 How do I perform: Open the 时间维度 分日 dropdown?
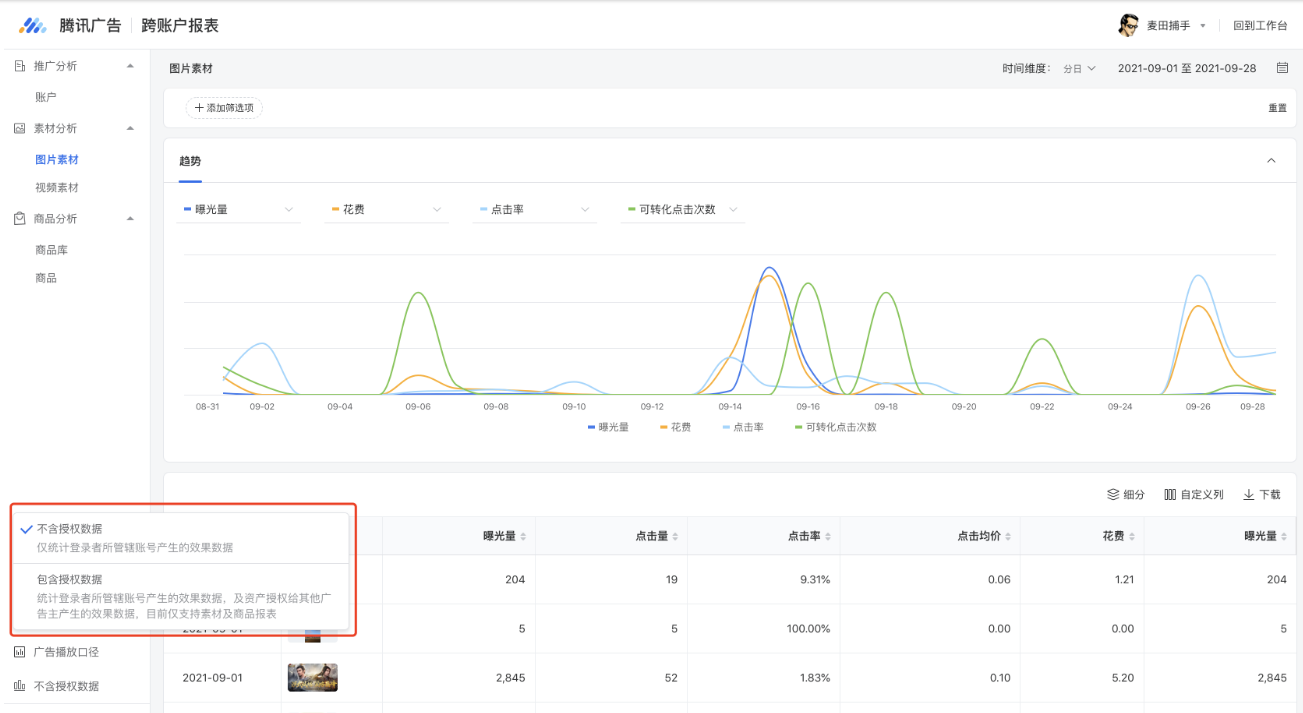[1079, 69]
